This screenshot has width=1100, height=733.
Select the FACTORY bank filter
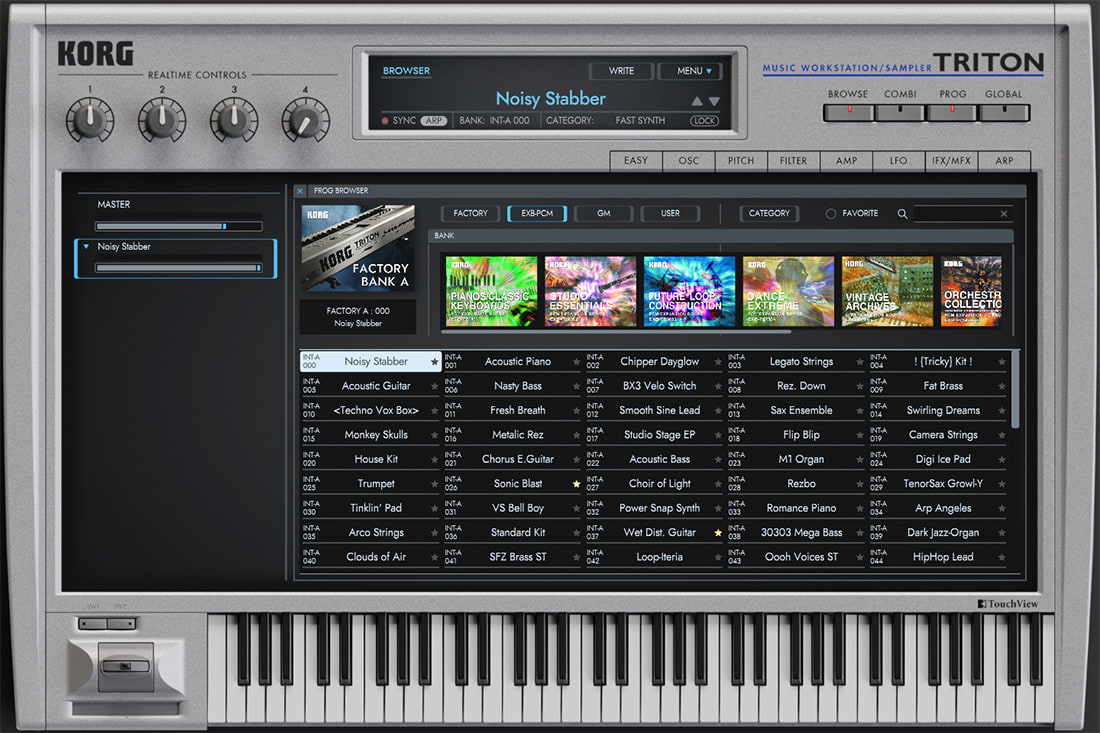point(470,213)
